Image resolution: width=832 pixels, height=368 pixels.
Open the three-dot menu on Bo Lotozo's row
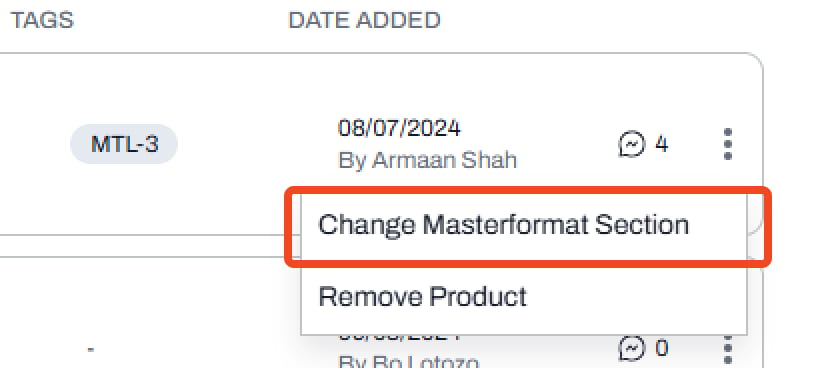[x=727, y=351]
